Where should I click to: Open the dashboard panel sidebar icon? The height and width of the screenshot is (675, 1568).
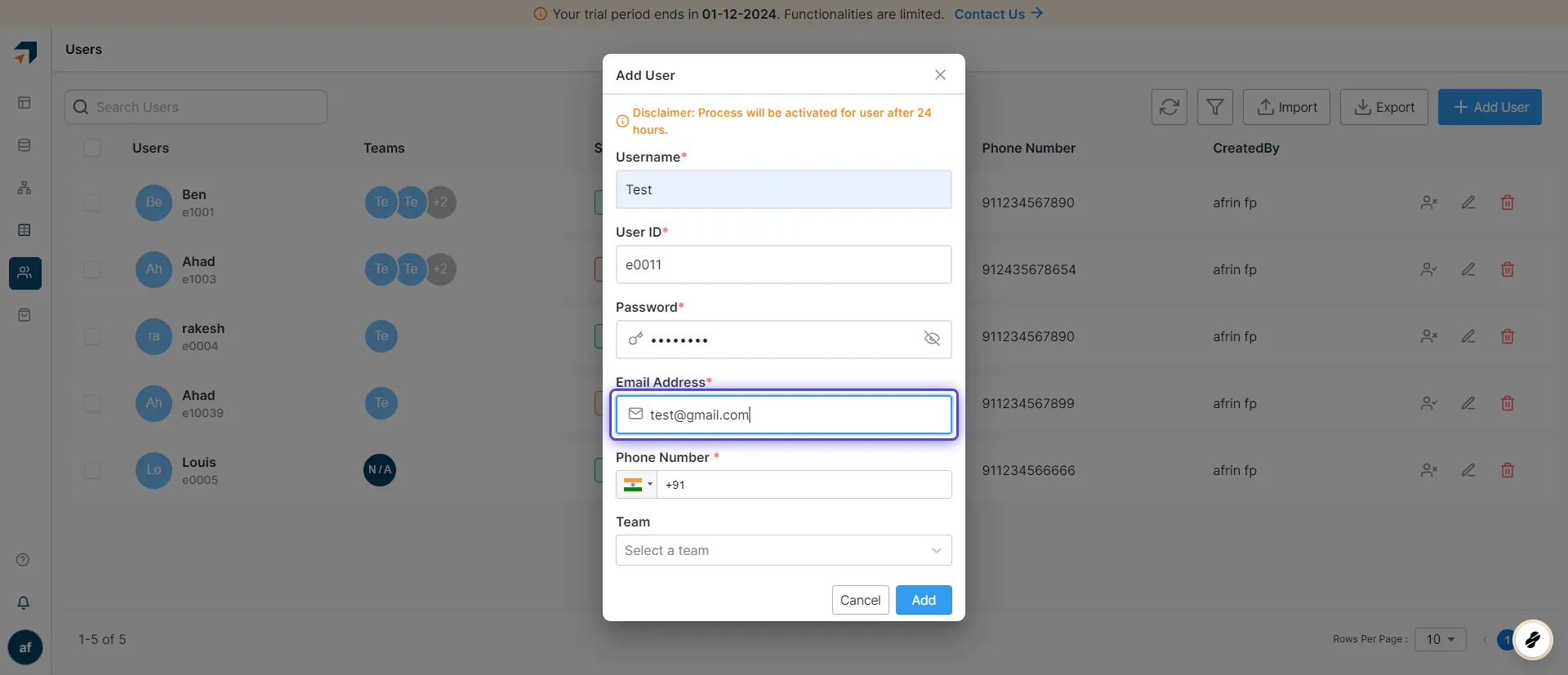click(x=24, y=103)
